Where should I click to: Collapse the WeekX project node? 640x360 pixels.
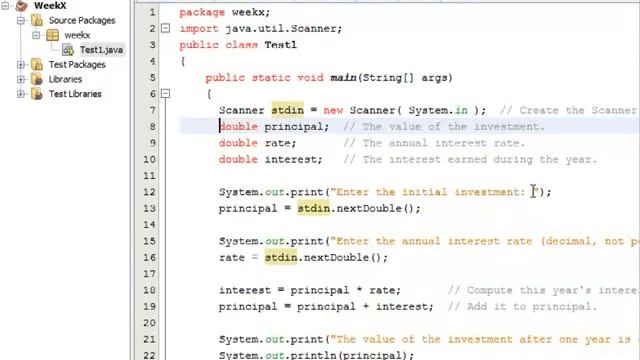(x=5, y=6)
